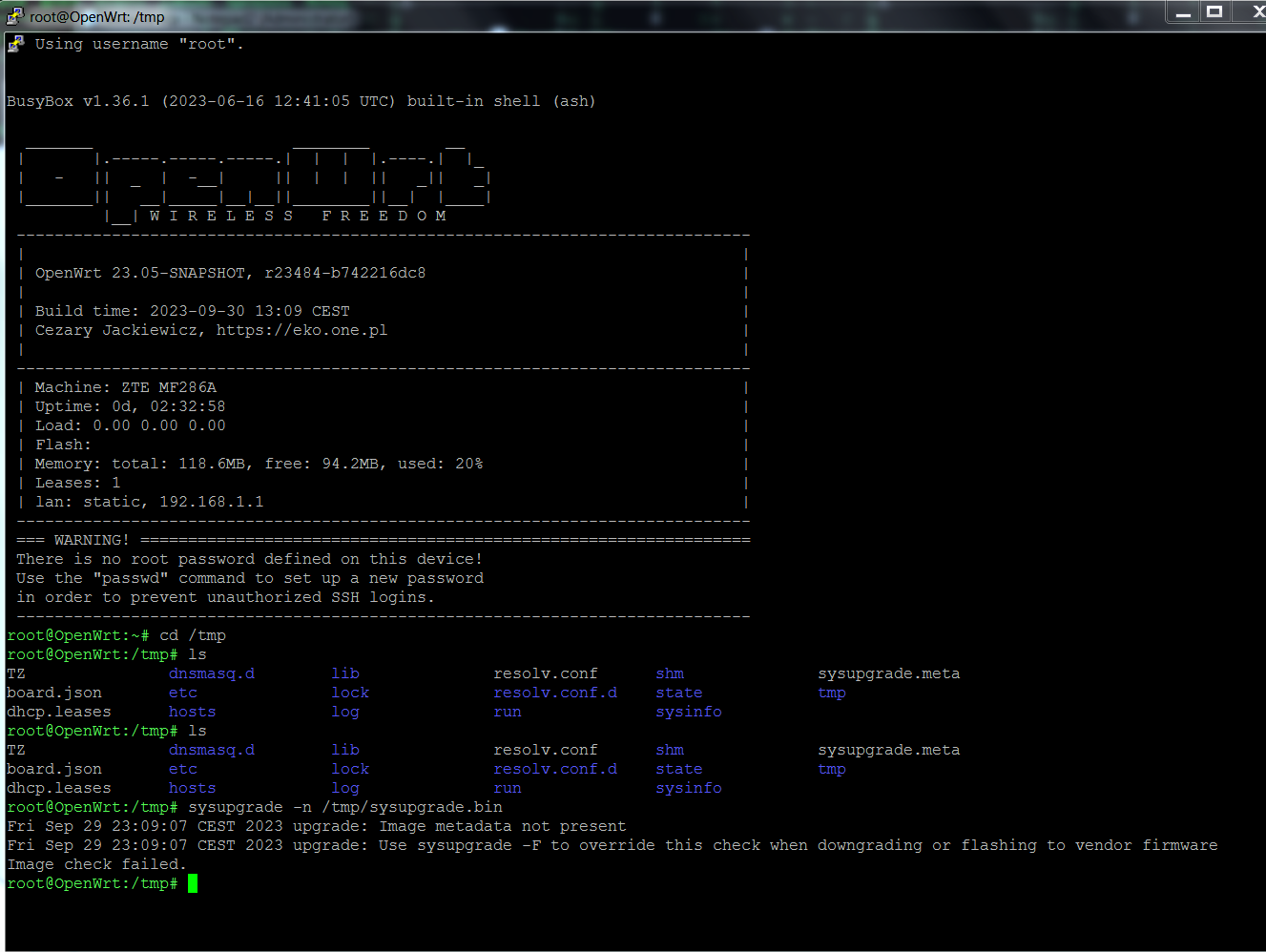Click 'lock' in second ls listing
The image size is (1266, 952).
point(350,769)
